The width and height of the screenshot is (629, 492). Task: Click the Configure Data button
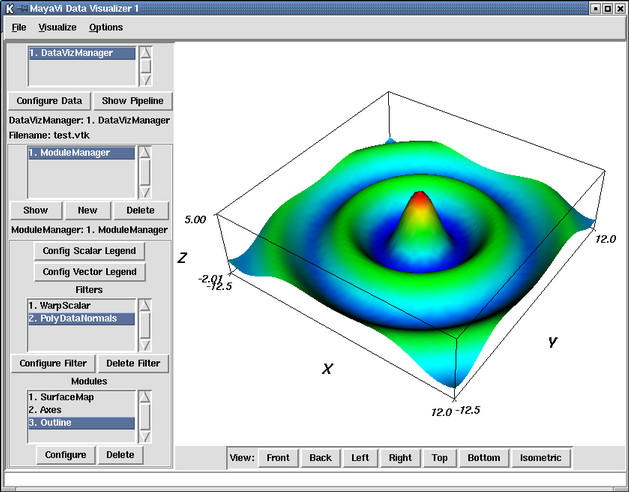pyautogui.click(x=49, y=101)
